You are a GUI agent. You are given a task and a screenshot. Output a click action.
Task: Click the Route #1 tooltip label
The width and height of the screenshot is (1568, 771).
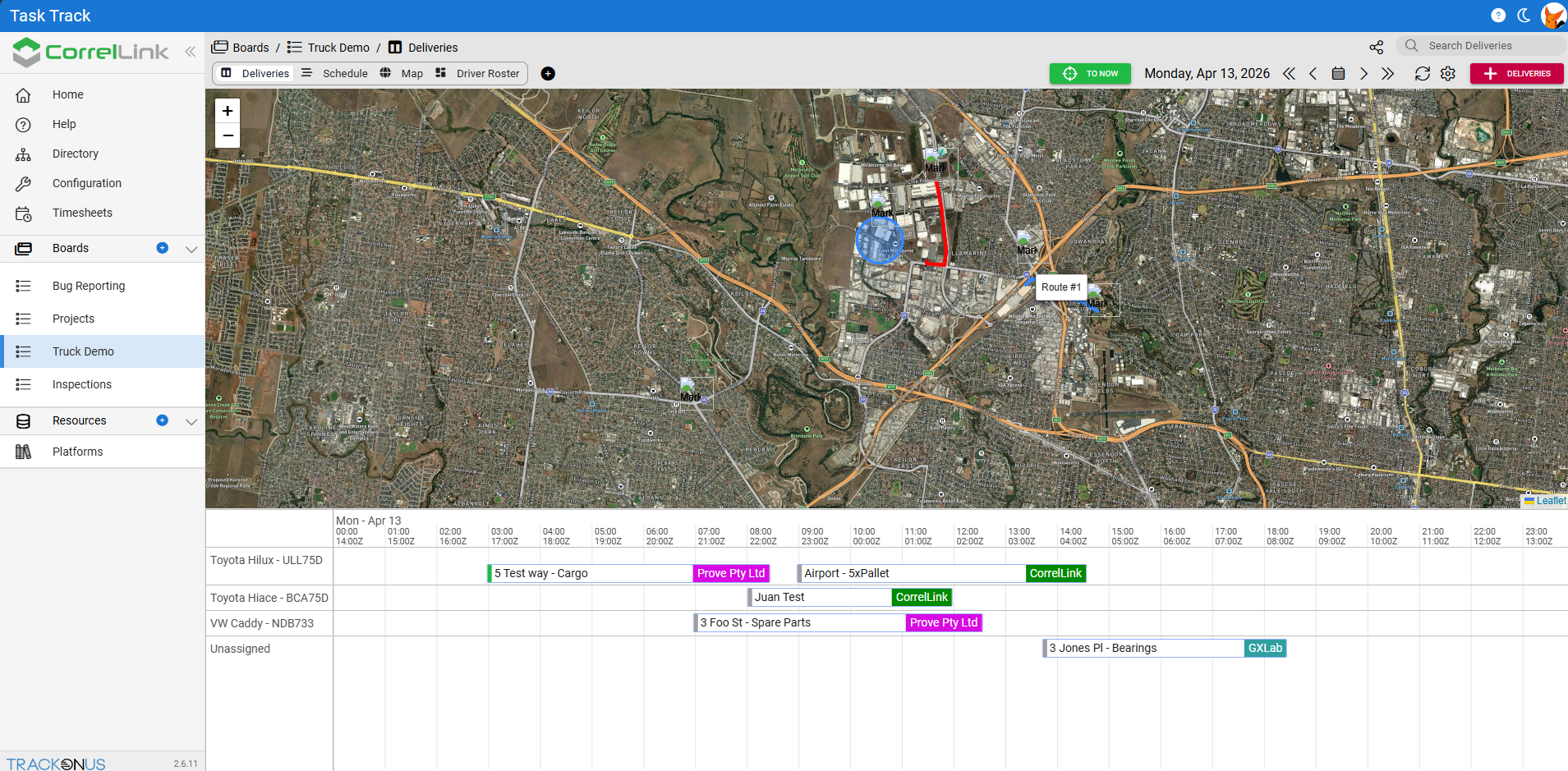click(1060, 287)
